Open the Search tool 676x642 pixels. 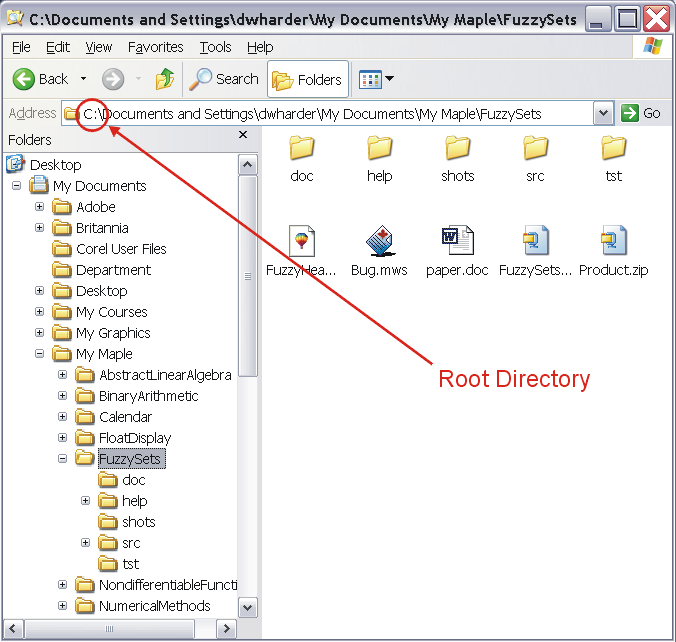(x=225, y=79)
